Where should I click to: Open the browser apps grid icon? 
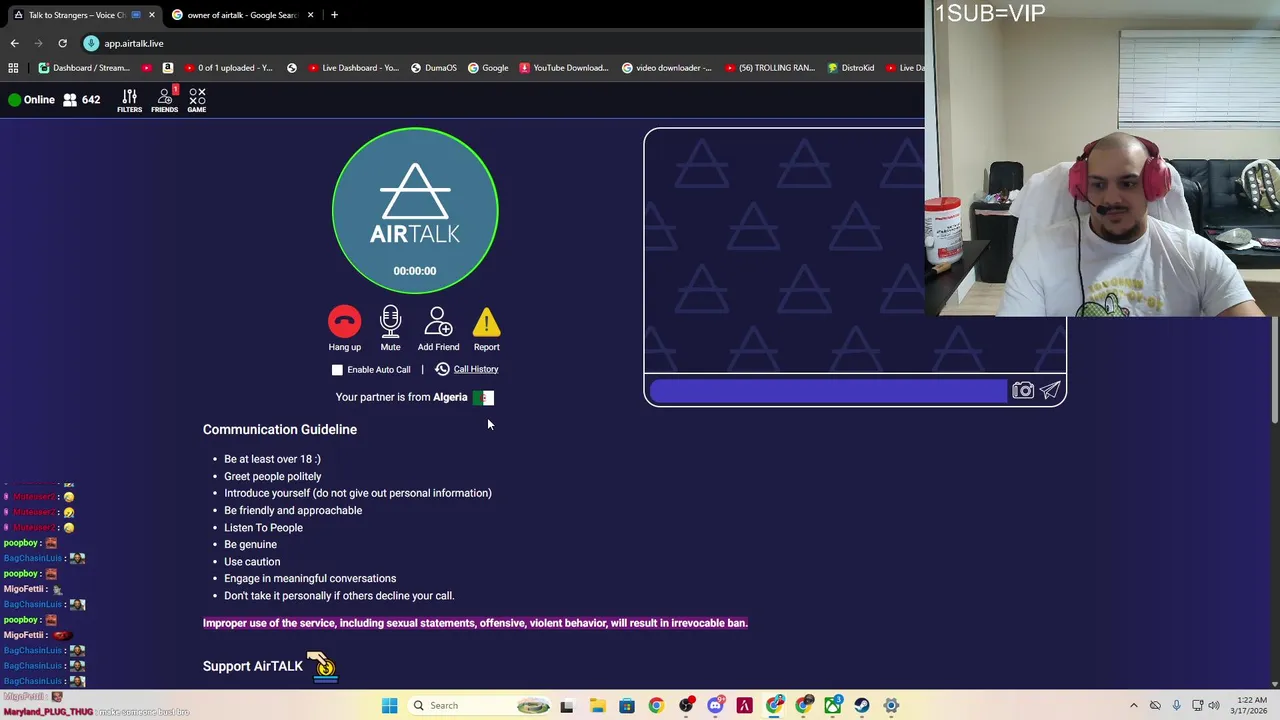click(x=13, y=68)
